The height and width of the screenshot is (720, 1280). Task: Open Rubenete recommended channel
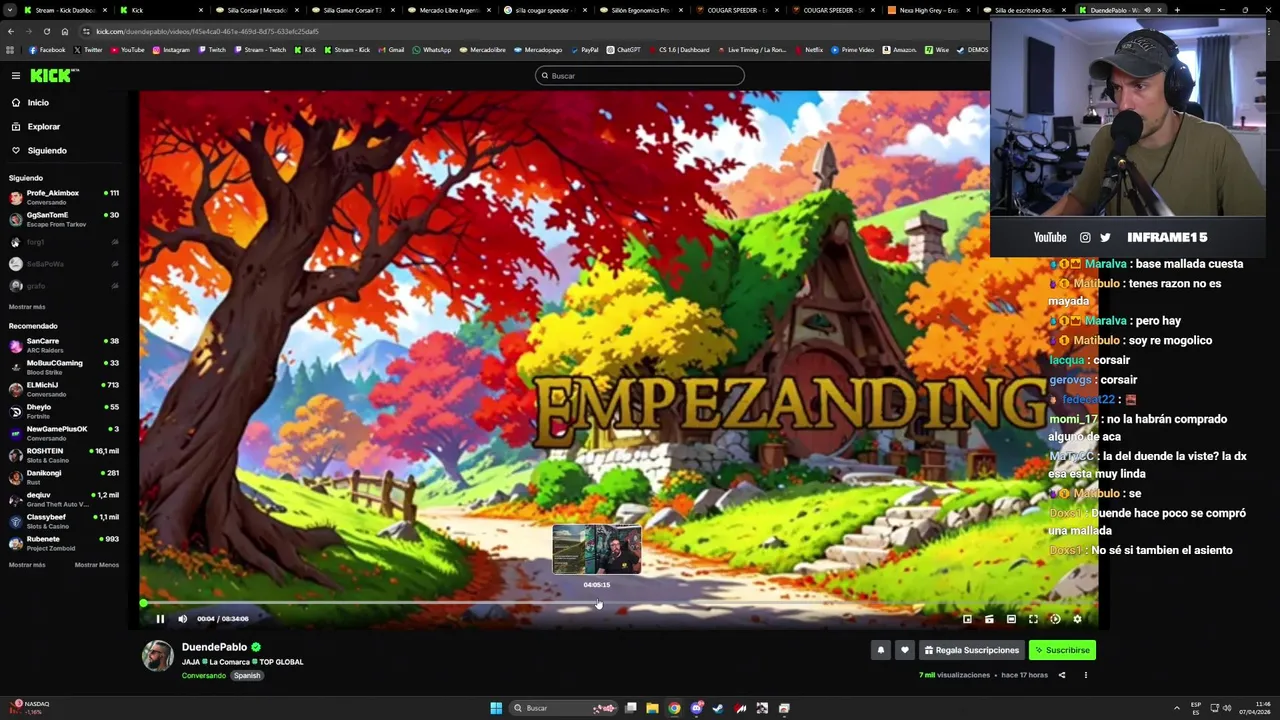coord(64,543)
